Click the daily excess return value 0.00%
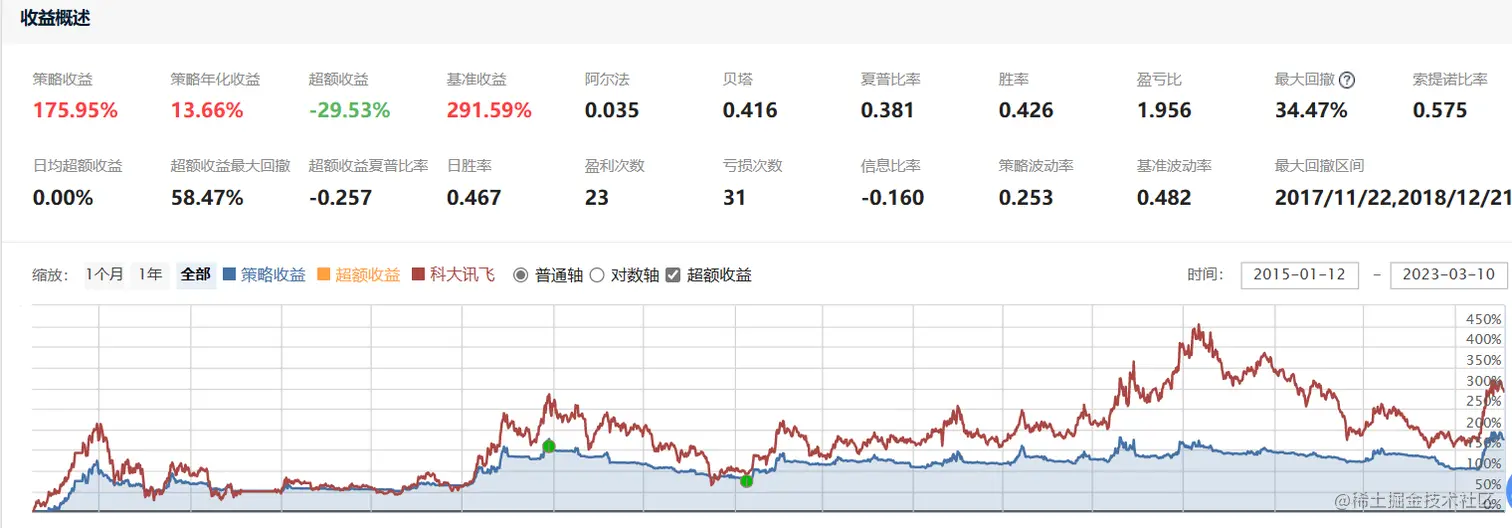 [x=63, y=197]
